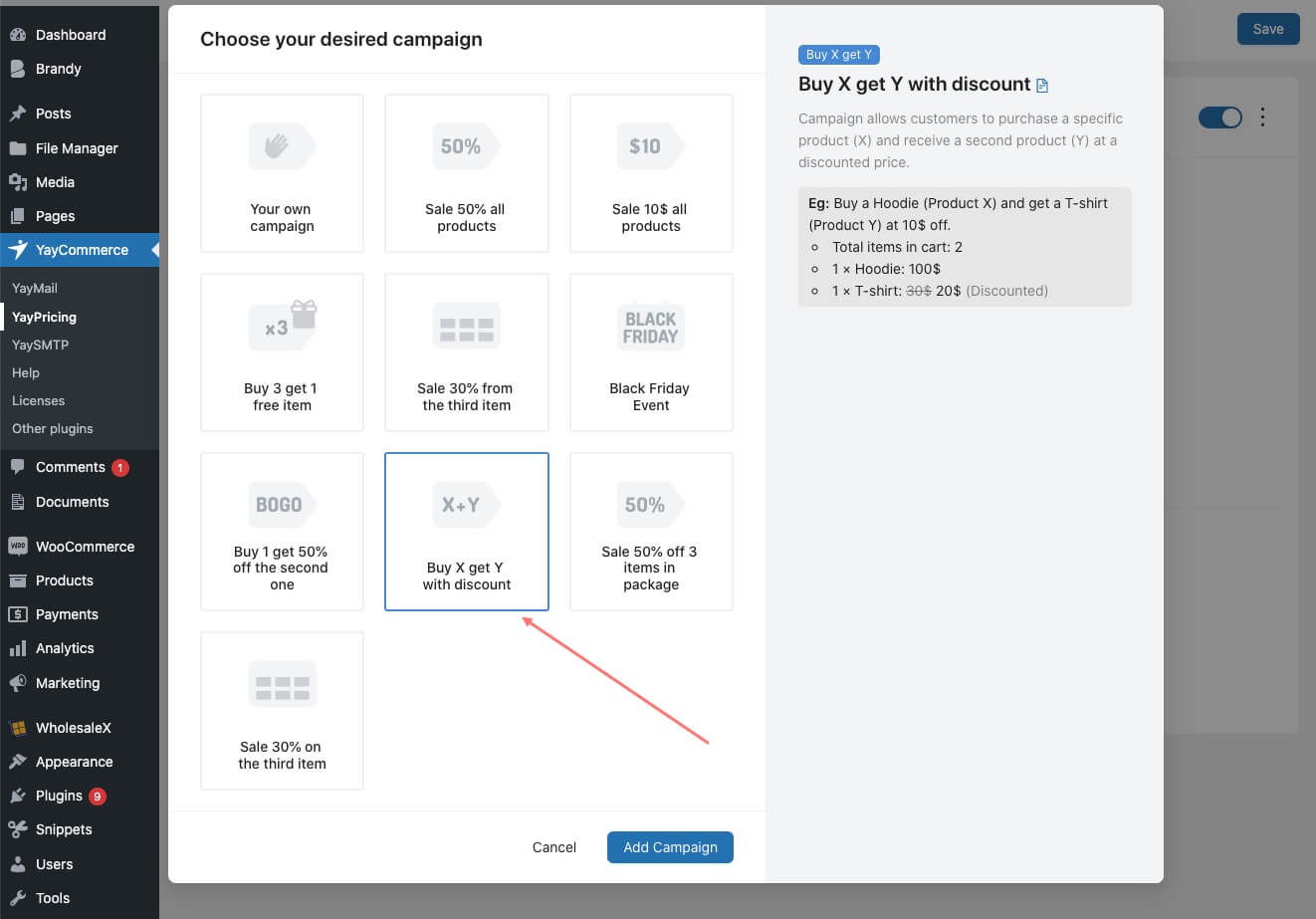Click the Snippets scissors icon
The image size is (1316, 919).
(x=18, y=829)
